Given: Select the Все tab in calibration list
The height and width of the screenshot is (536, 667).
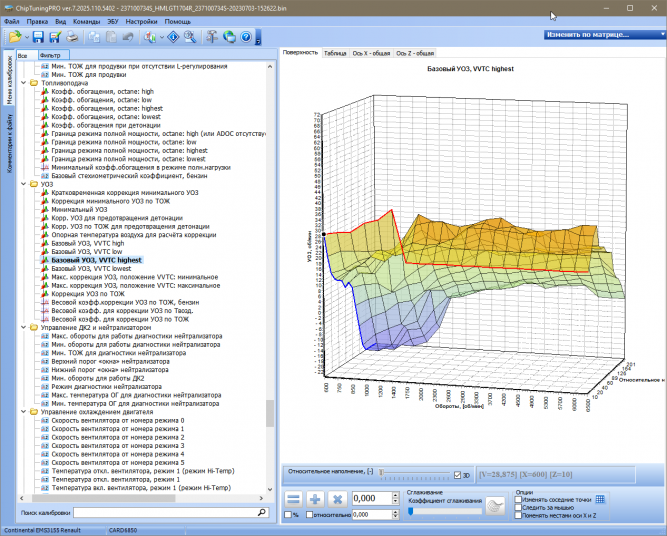Looking at the screenshot, I should (x=26, y=55).
